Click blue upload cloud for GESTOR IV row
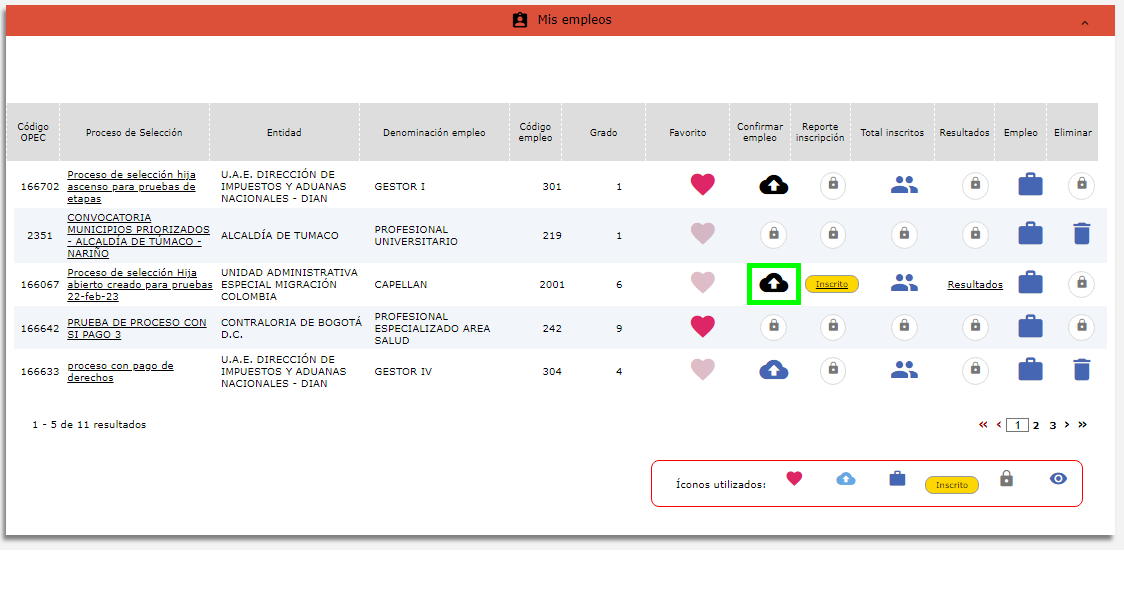1124x600 pixels. click(x=773, y=370)
